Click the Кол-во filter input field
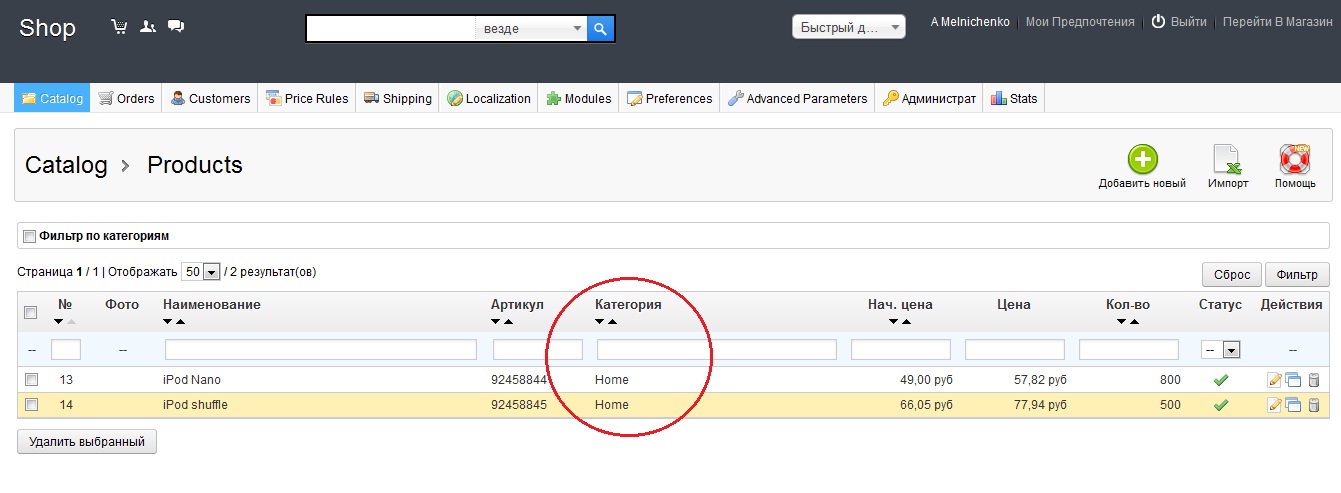Image resolution: width=1341 pixels, height=493 pixels. coord(1129,350)
